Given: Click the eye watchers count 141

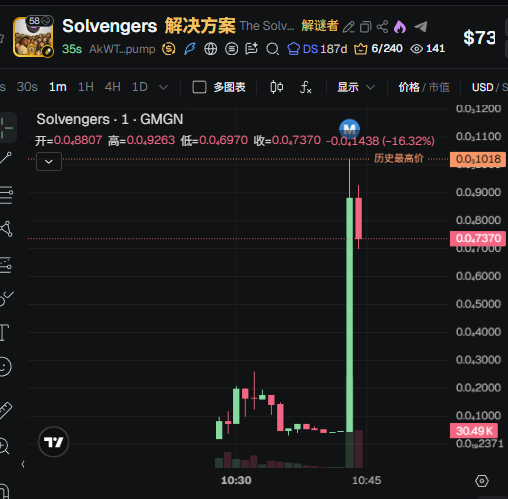Looking at the screenshot, I should click(x=428, y=49).
